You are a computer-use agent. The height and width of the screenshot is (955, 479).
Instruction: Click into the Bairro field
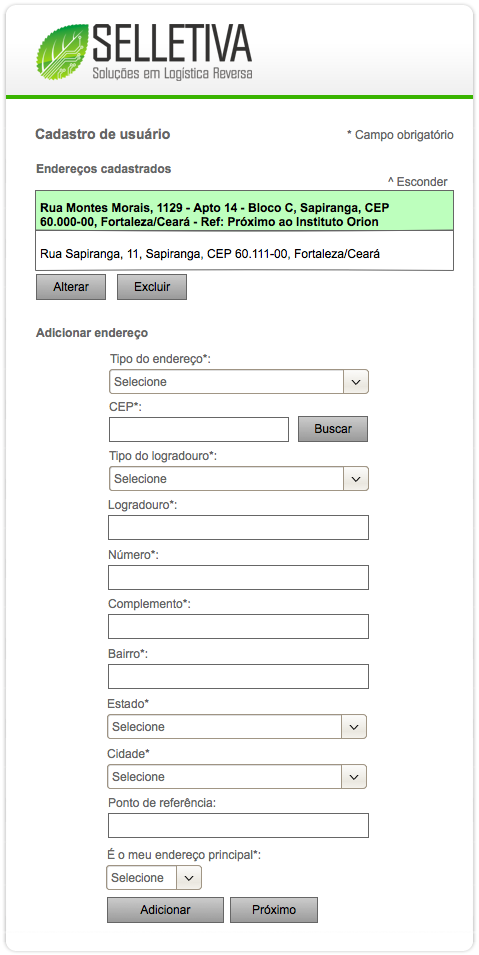[x=238, y=676]
